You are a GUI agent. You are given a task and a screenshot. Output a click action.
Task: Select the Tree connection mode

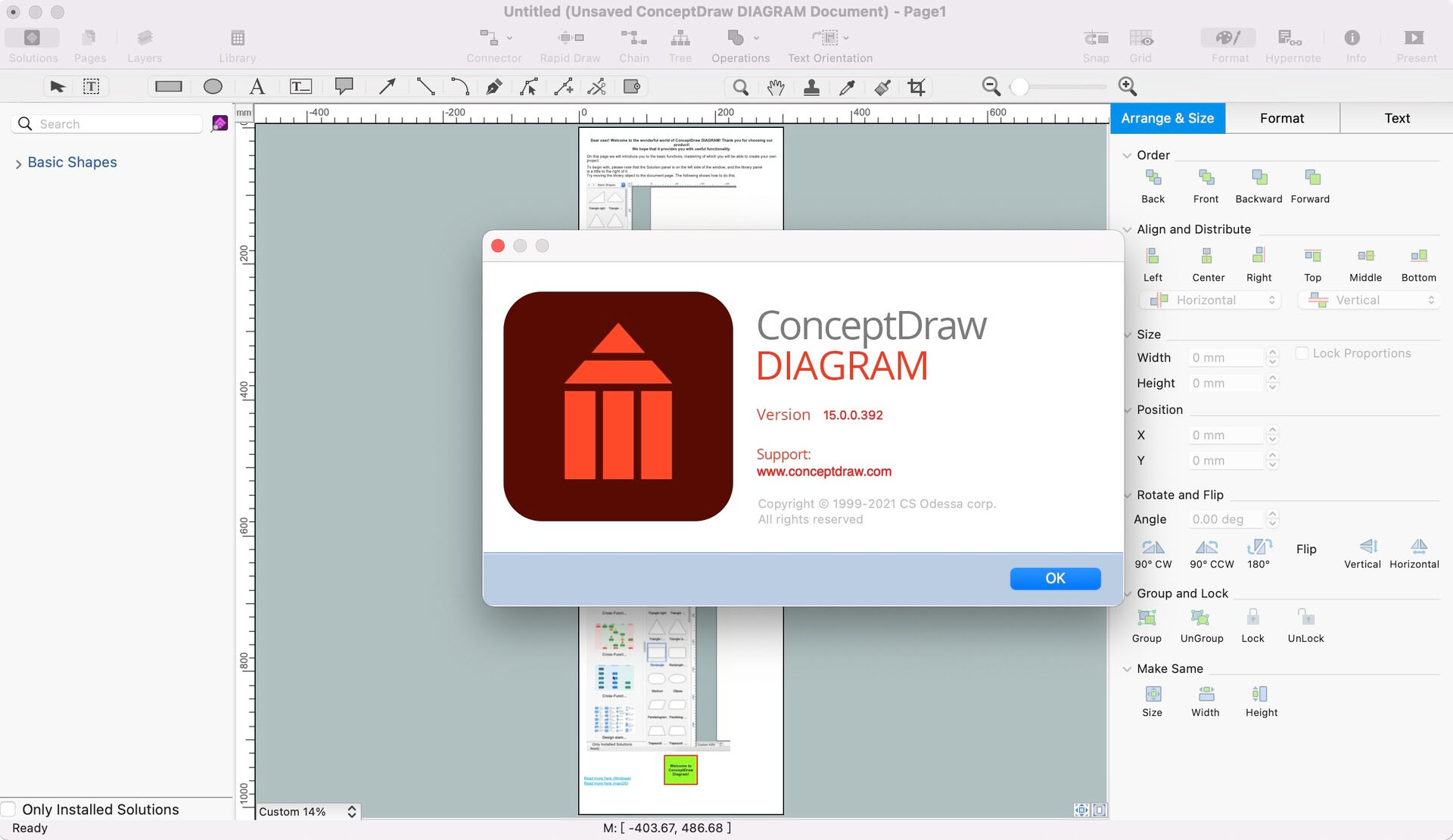[x=680, y=45]
